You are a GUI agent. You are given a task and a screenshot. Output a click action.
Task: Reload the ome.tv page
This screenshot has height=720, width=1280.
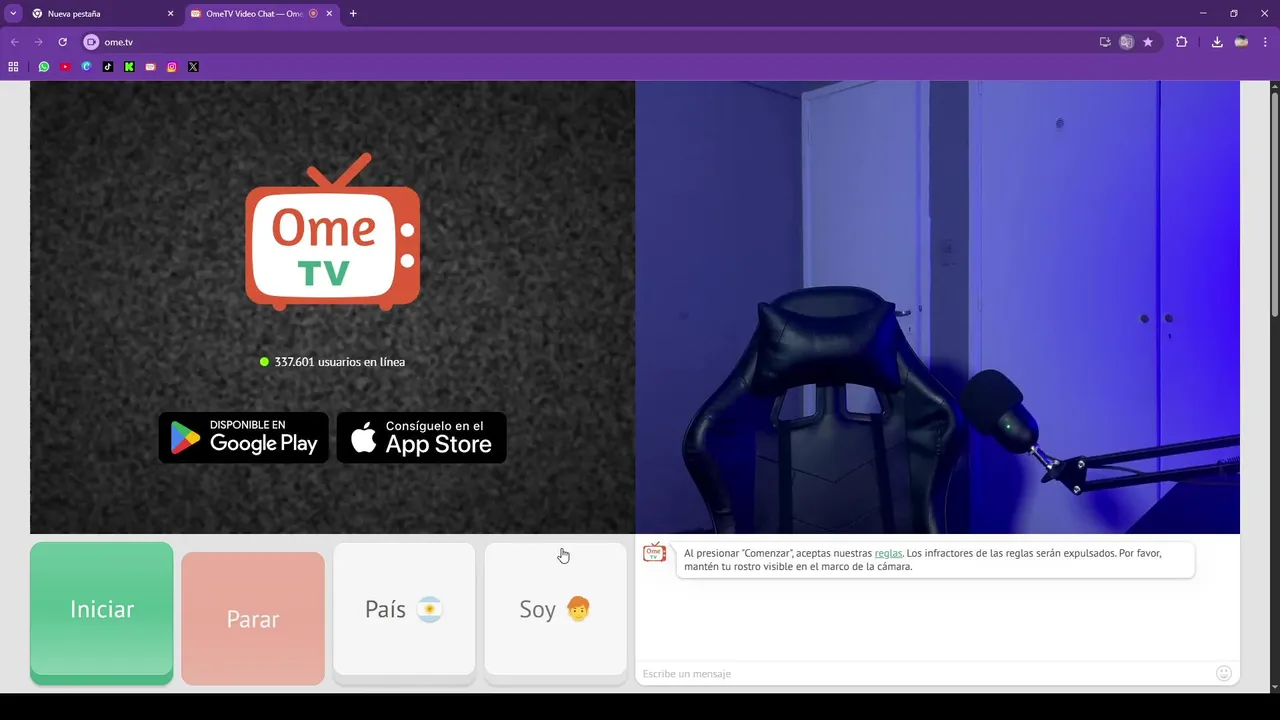tap(62, 42)
